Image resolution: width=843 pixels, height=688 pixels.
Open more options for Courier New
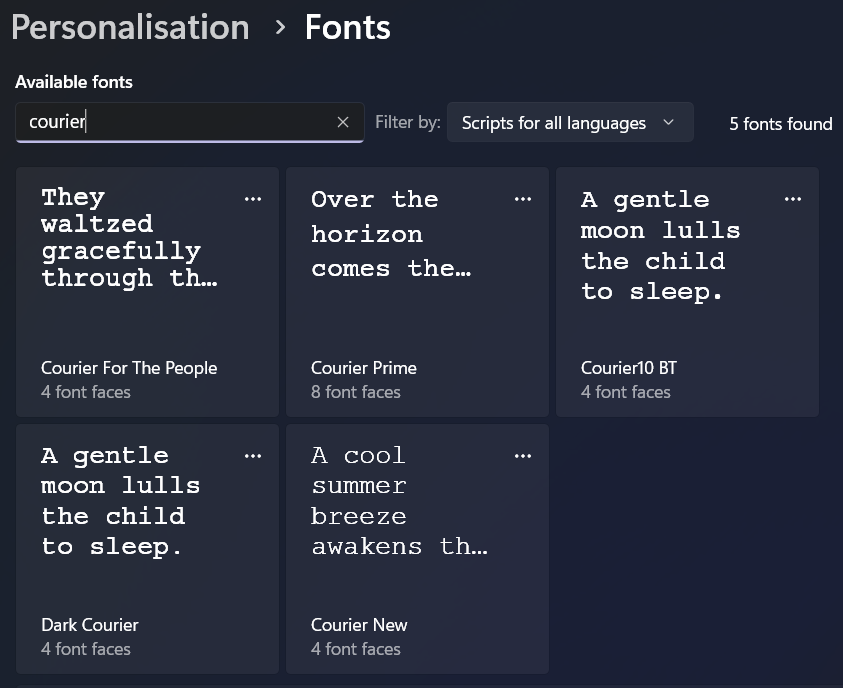[523, 456]
